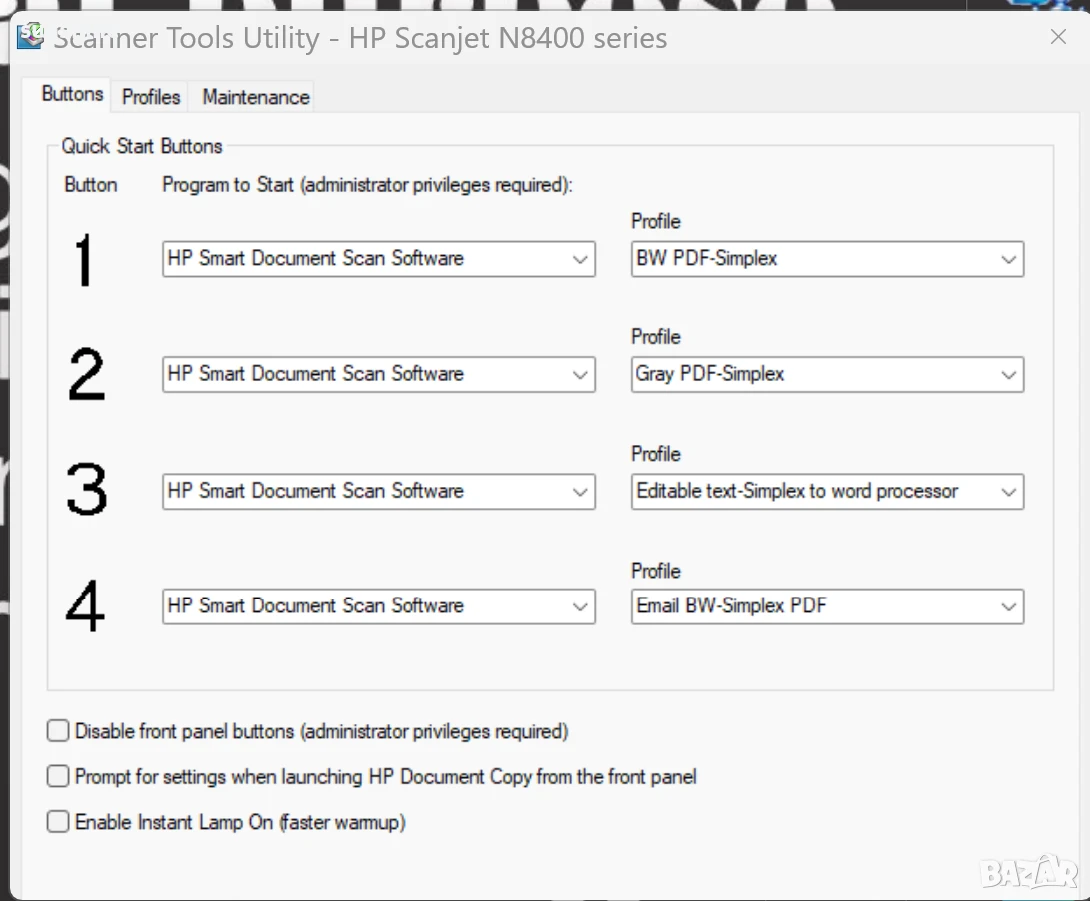This screenshot has height=901, width=1090.
Task: Expand Button 4 program to start dropdown
Action: [379, 606]
